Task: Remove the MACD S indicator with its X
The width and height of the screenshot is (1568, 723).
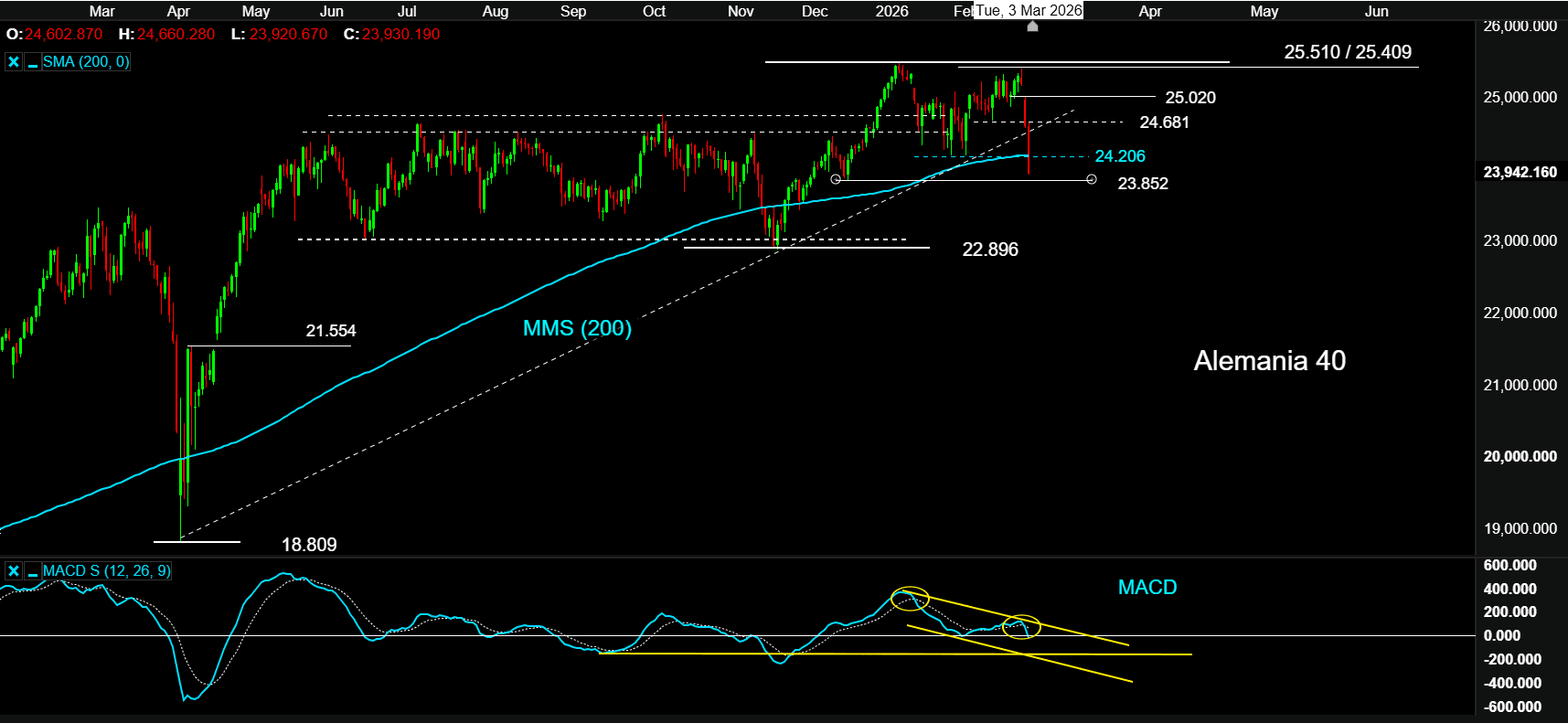Action: (14, 571)
